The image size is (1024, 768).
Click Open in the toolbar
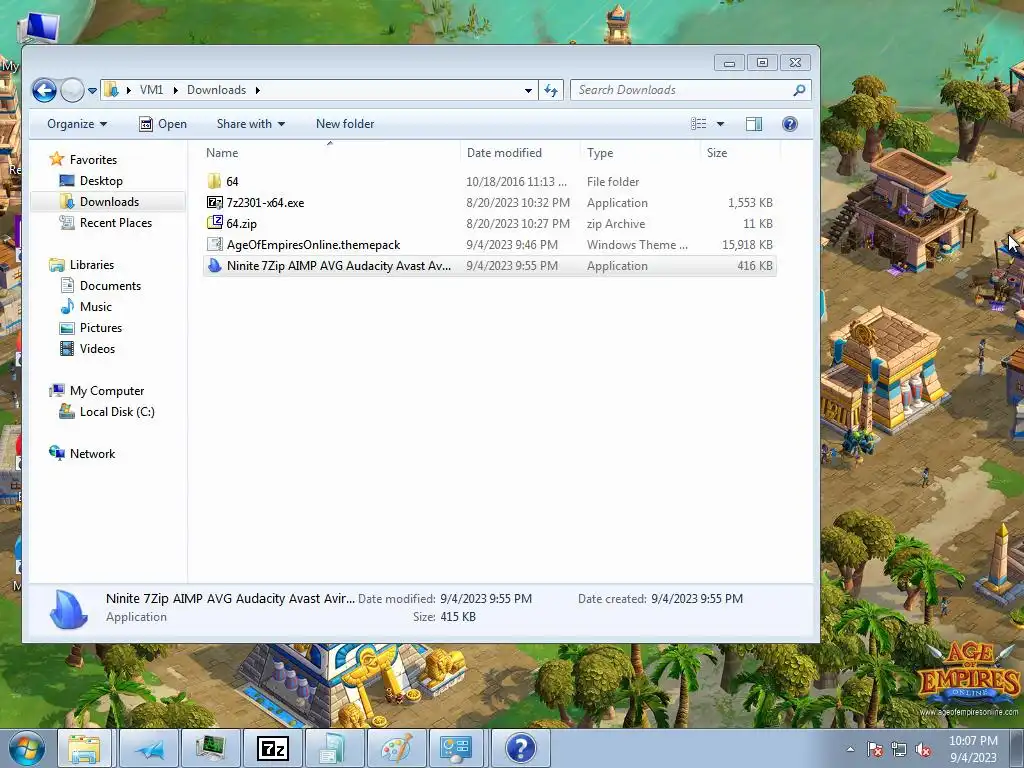[x=163, y=124]
